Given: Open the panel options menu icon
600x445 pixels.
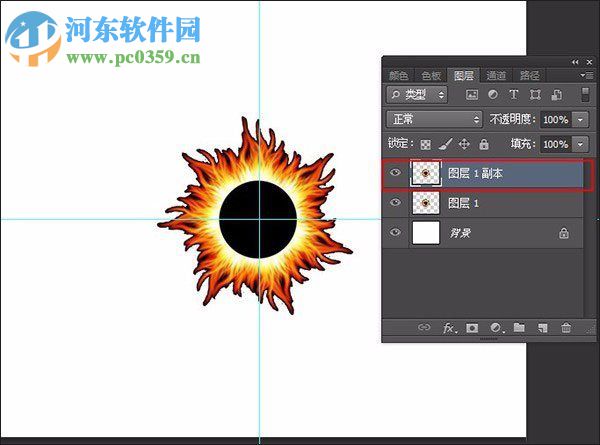Looking at the screenshot, I should pyautogui.click(x=586, y=75).
